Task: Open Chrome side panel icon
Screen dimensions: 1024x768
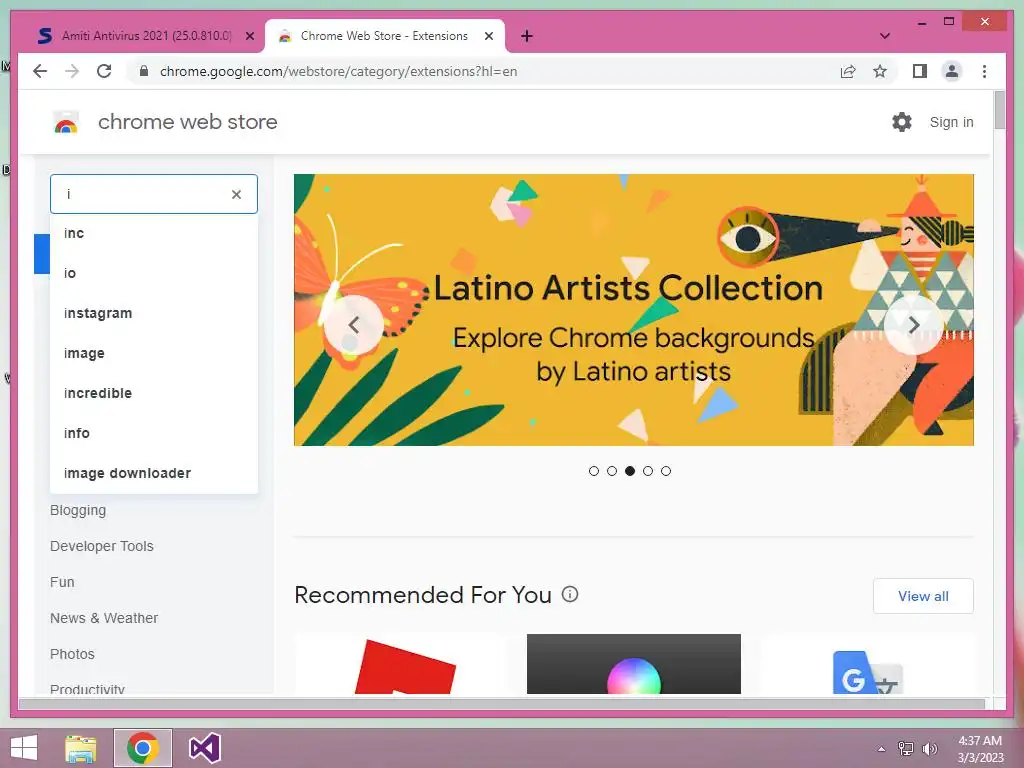Action: coord(920,71)
